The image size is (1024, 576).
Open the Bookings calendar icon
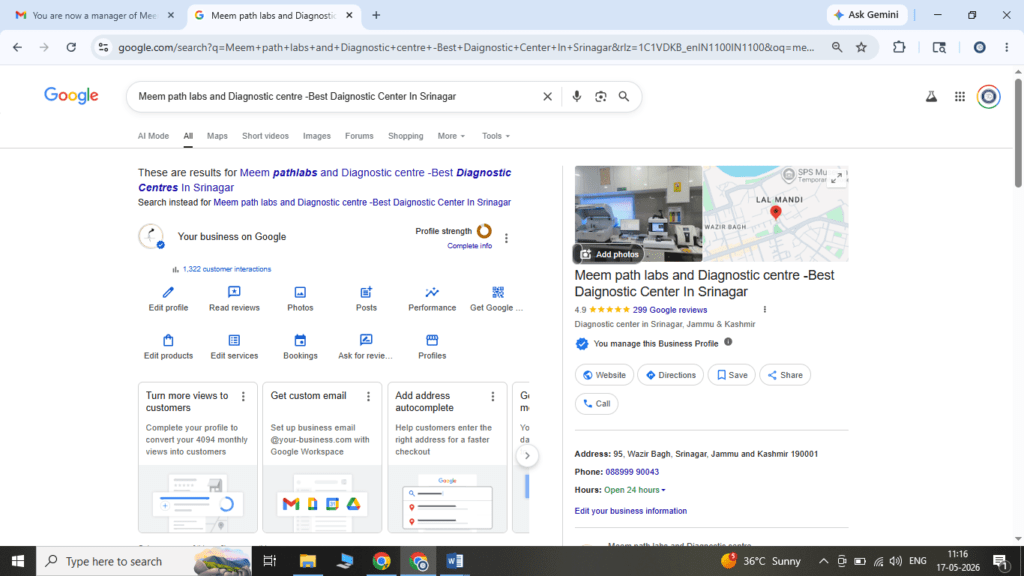coord(300,340)
